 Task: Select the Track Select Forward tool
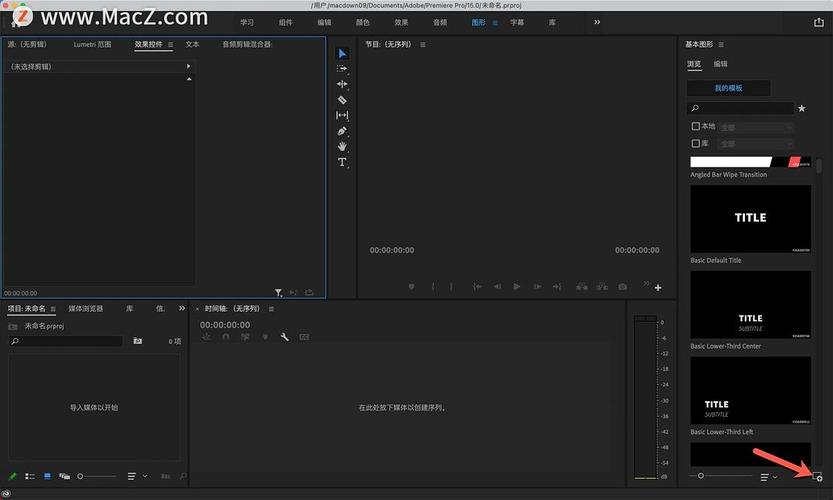pyautogui.click(x=342, y=69)
